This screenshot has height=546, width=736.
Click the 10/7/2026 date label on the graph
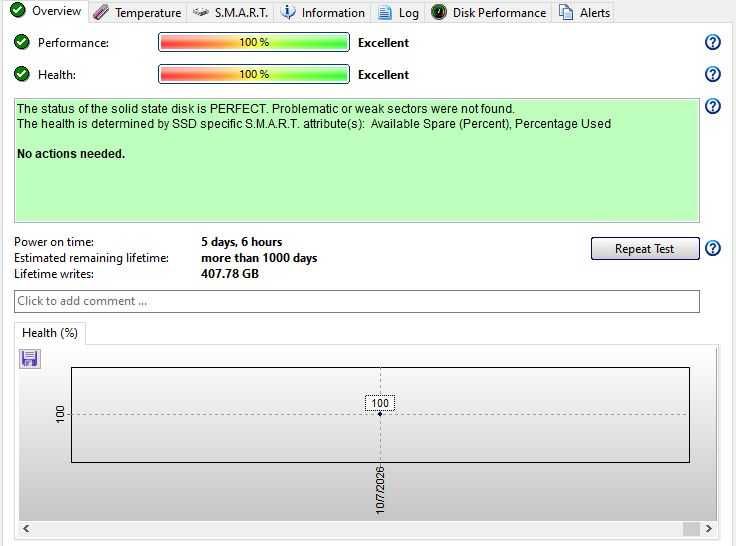(380, 490)
